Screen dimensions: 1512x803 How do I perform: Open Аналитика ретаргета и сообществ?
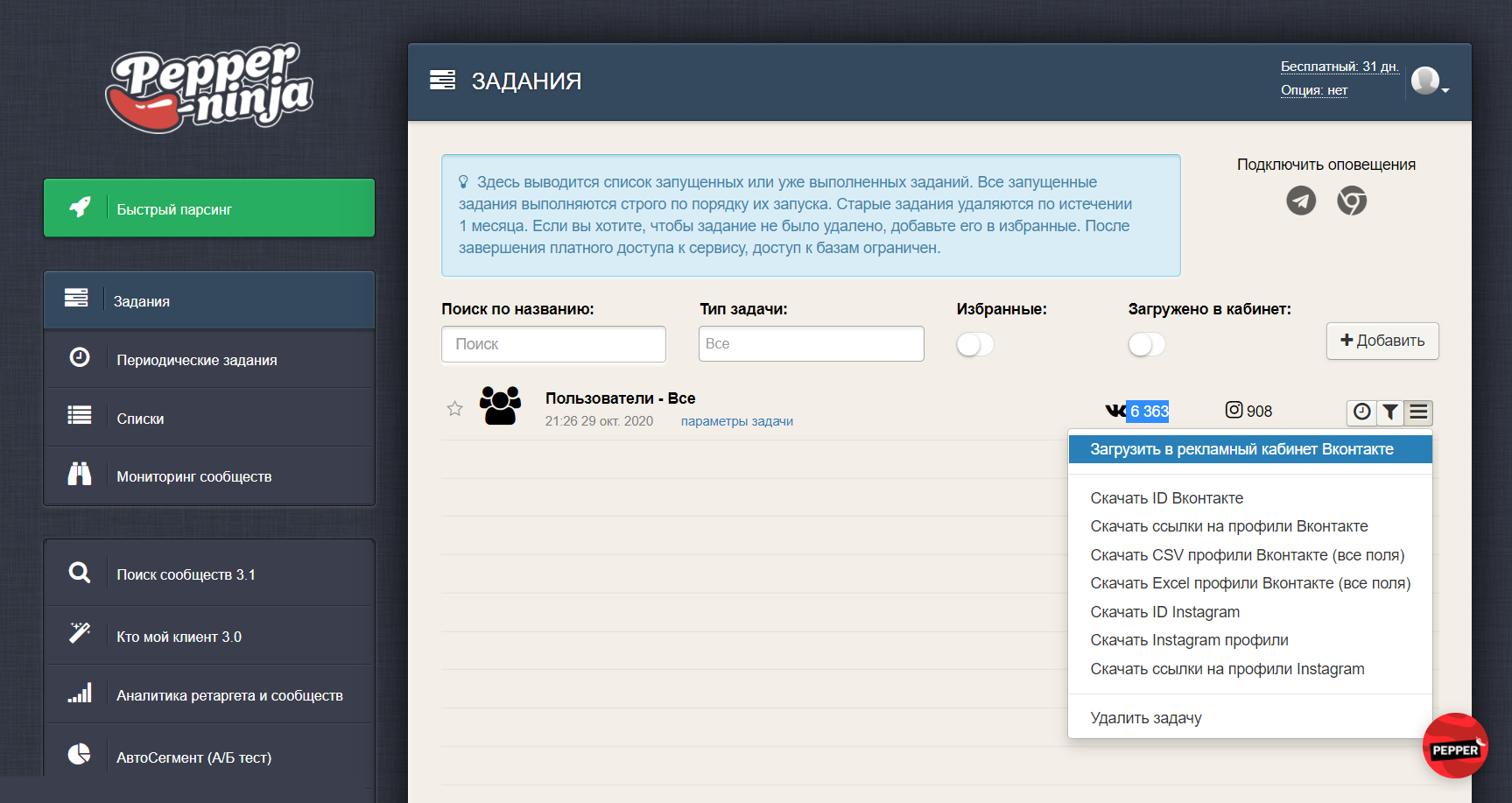209,694
